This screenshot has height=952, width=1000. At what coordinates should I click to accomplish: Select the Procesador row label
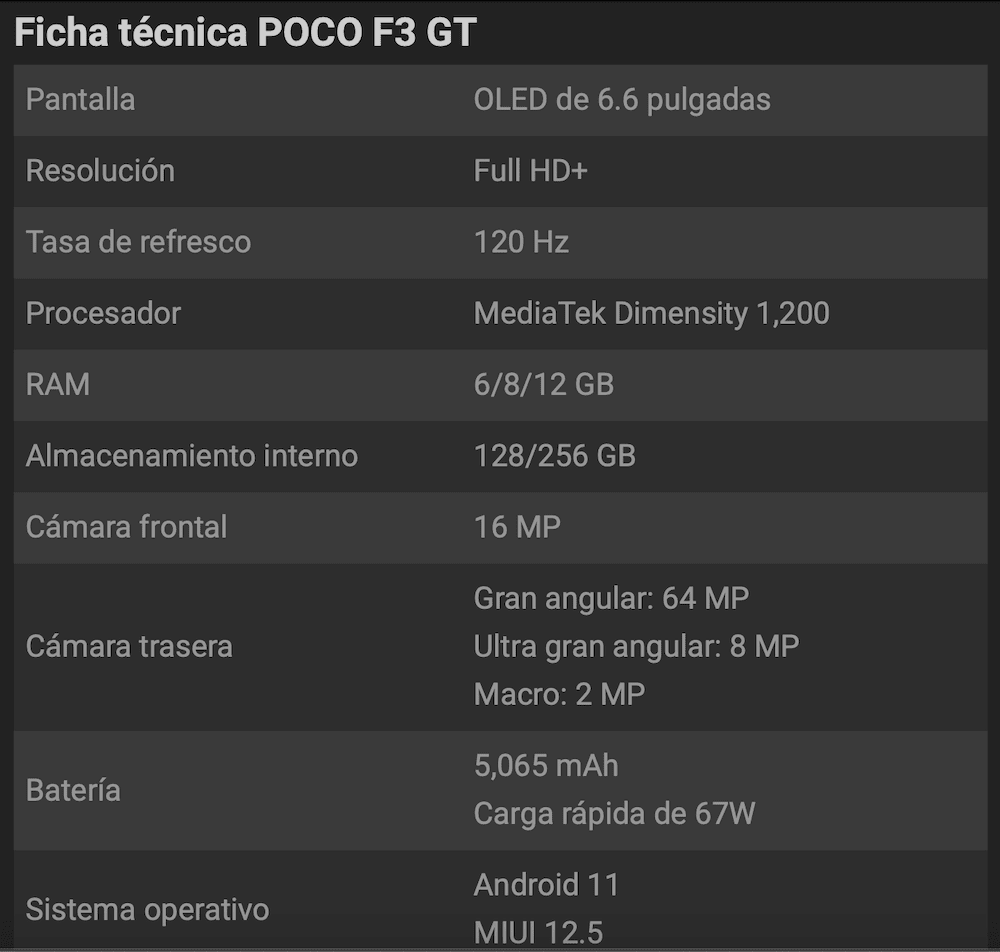tap(103, 314)
